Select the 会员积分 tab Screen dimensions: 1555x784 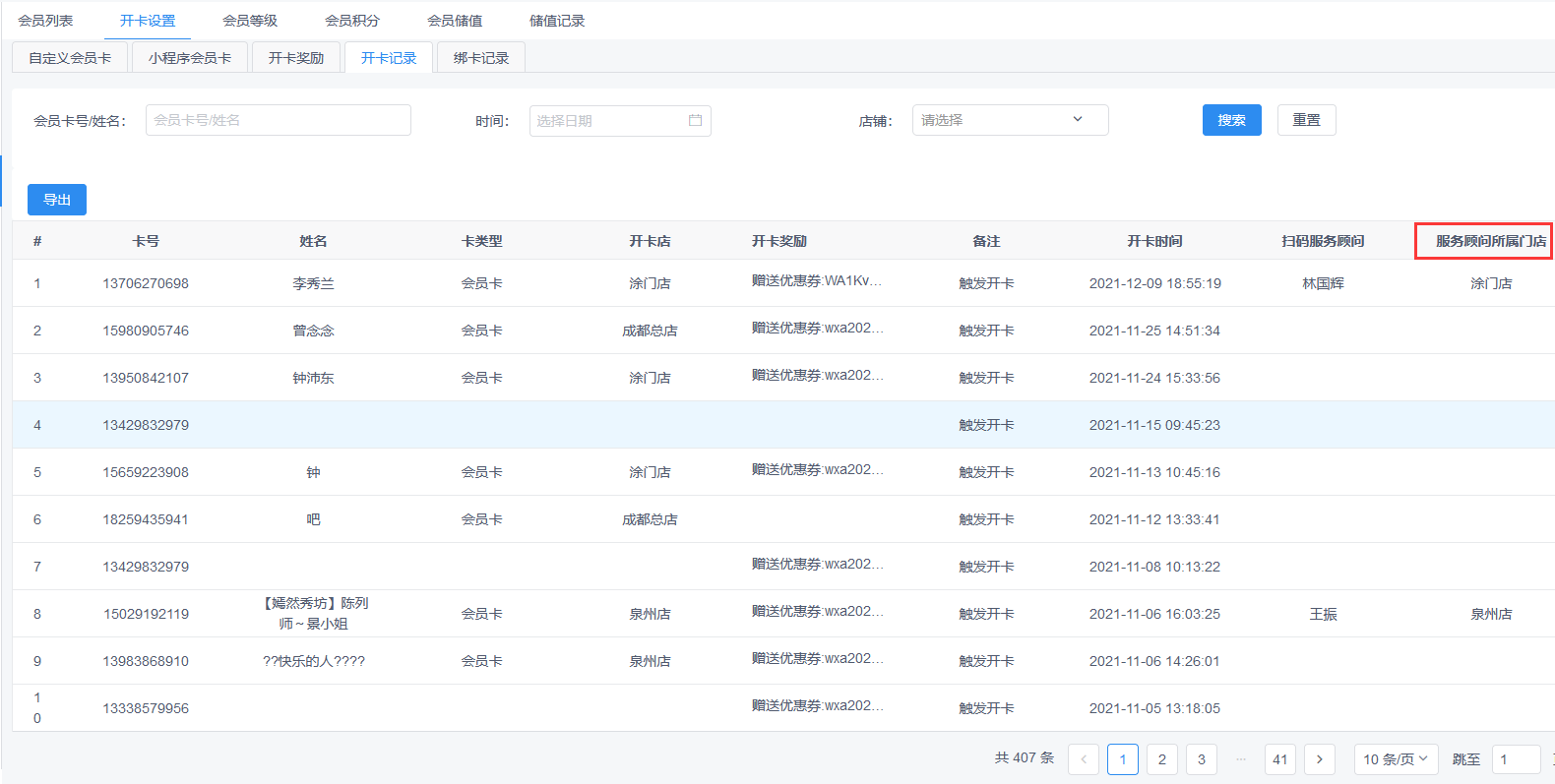click(x=352, y=21)
